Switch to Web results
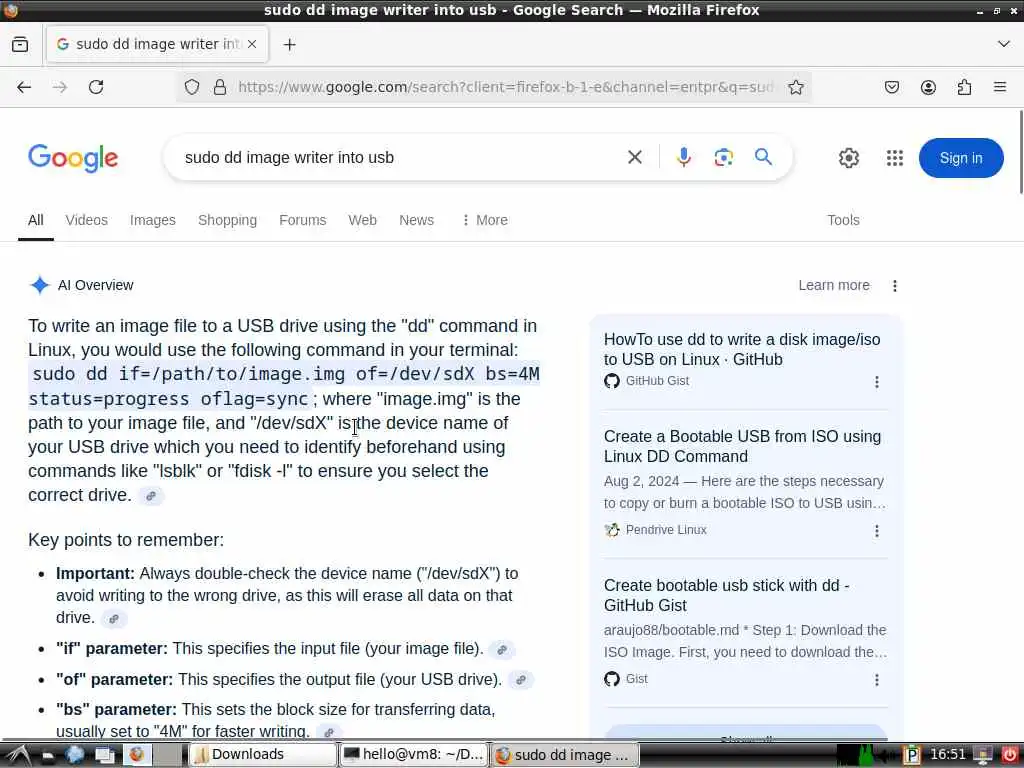Viewport: 1024px width, 768px height. (362, 220)
